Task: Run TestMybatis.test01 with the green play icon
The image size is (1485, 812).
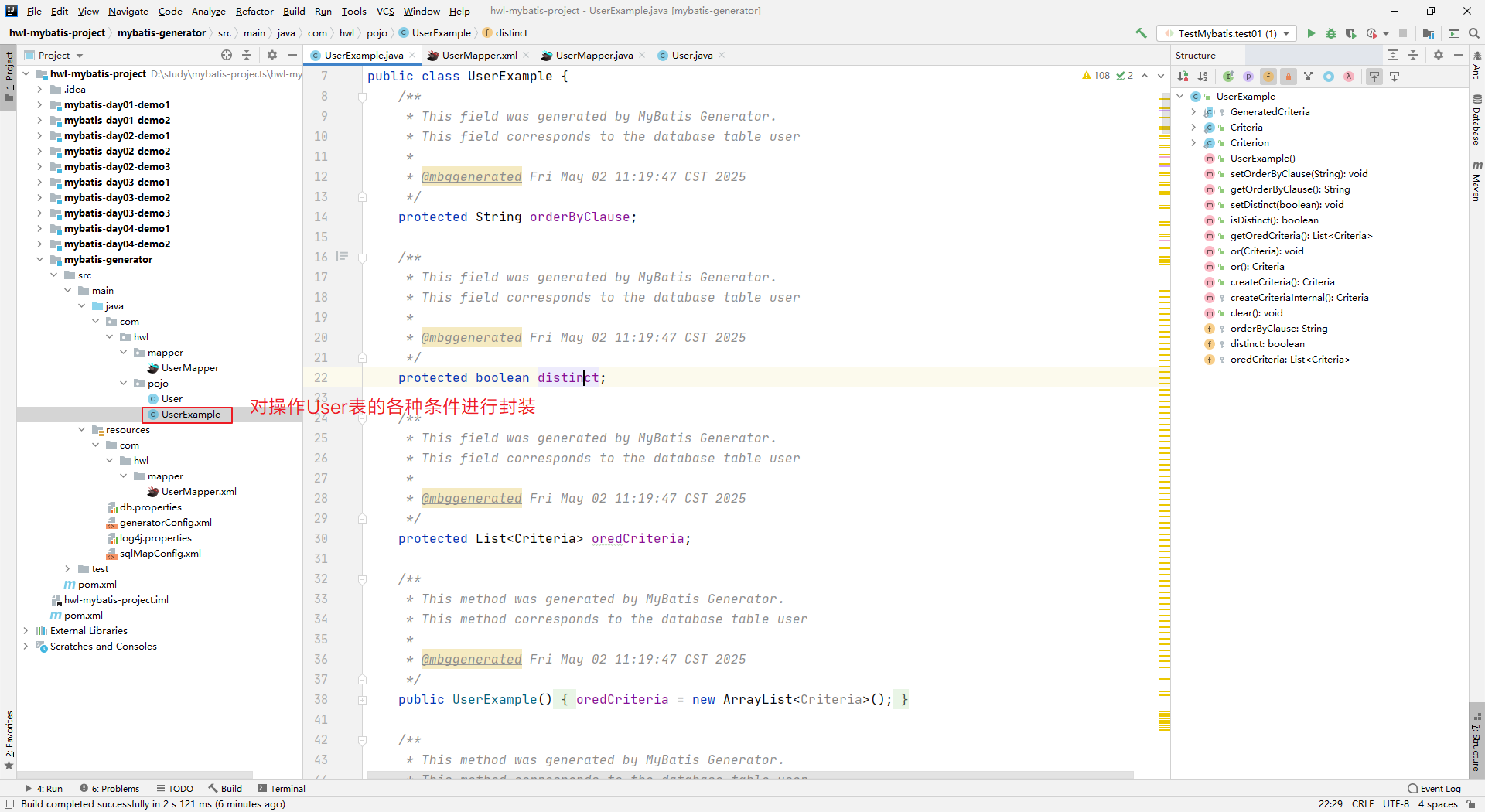Action: tap(1311, 33)
